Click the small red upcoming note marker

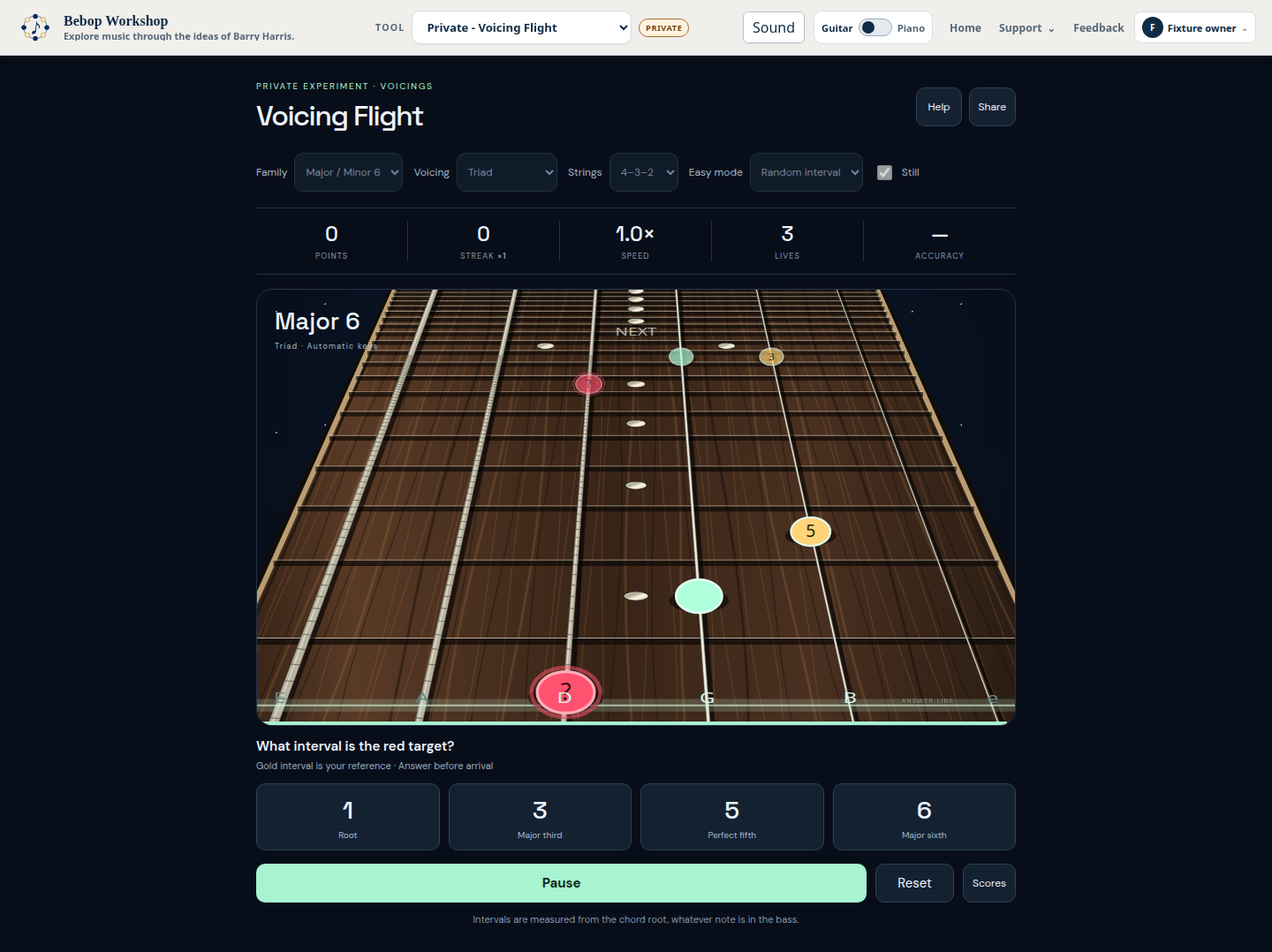coord(588,384)
